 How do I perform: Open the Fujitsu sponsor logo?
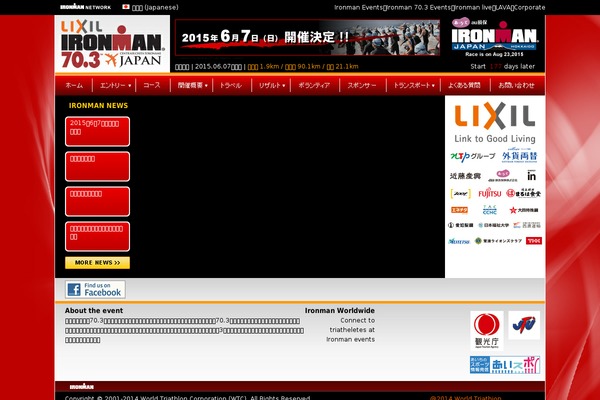(489, 193)
